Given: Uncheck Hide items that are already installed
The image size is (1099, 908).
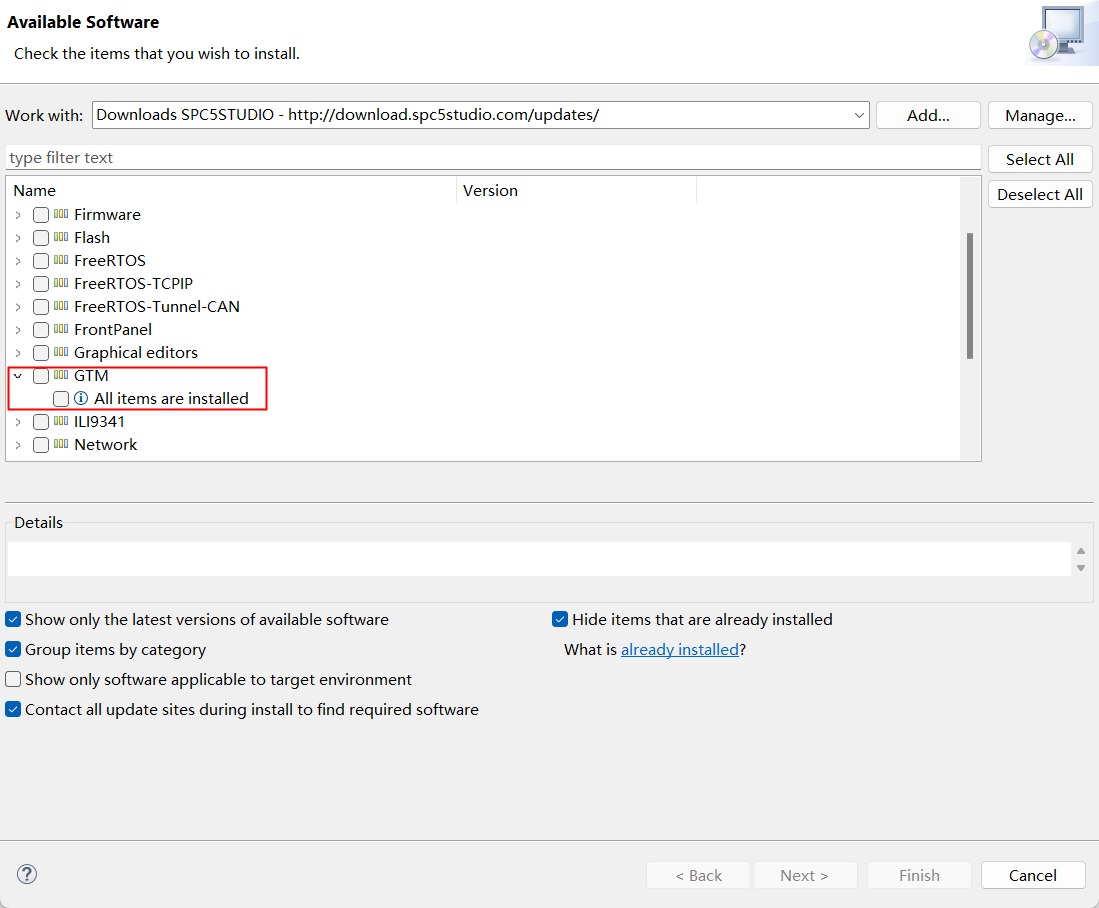Looking at the screenshot, I should pos(560,620).
